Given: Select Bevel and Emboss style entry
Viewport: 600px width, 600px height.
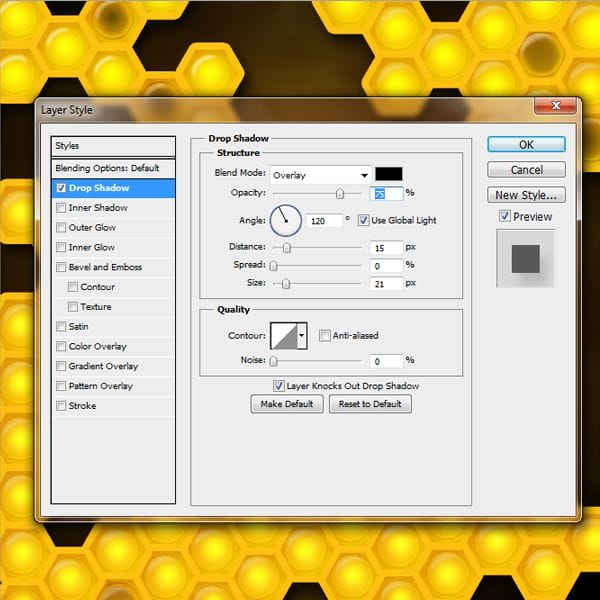Looking at the screenshot, I should tap(105, 267).
